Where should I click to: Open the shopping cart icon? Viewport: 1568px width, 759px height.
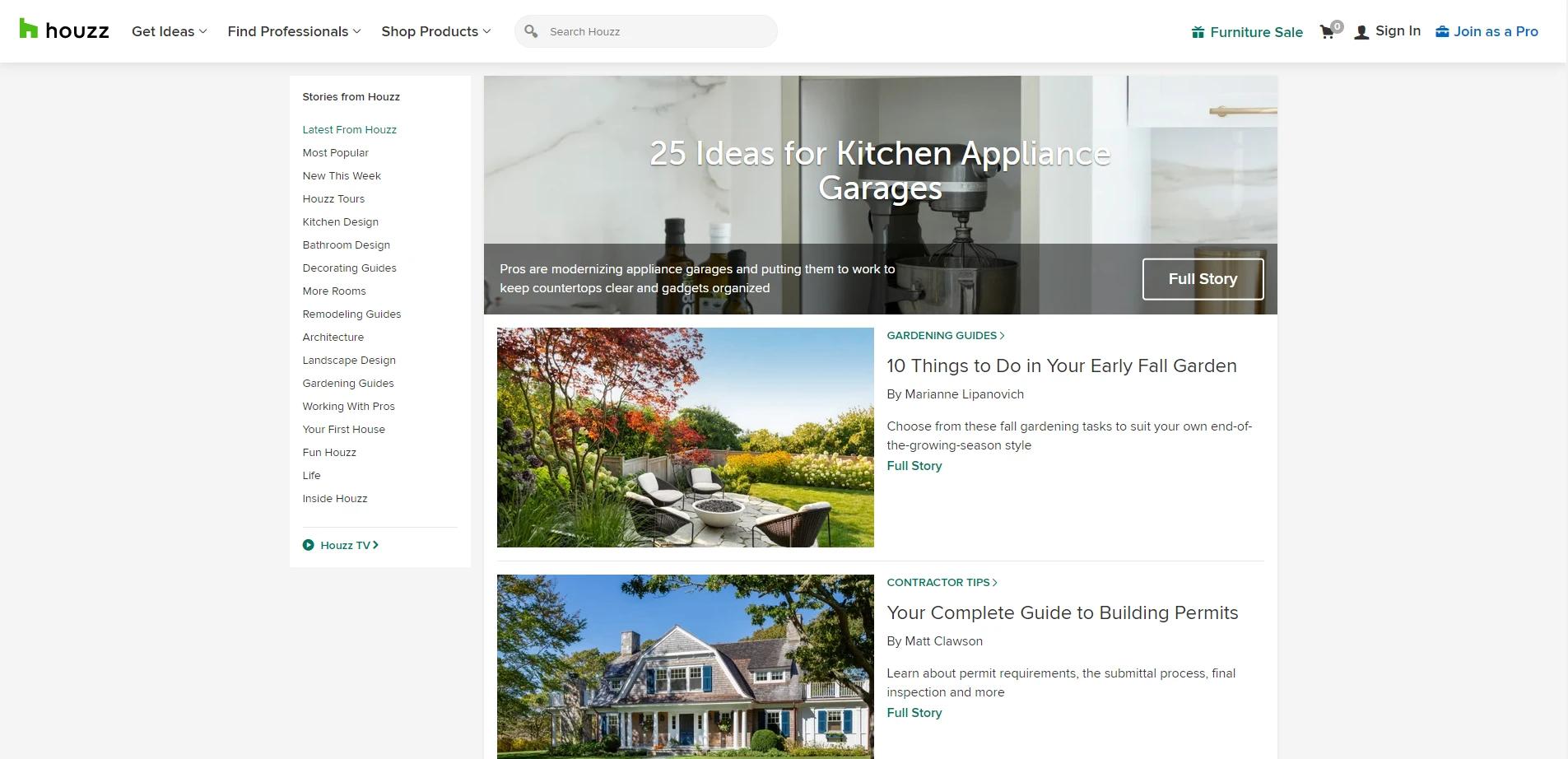1327,32
